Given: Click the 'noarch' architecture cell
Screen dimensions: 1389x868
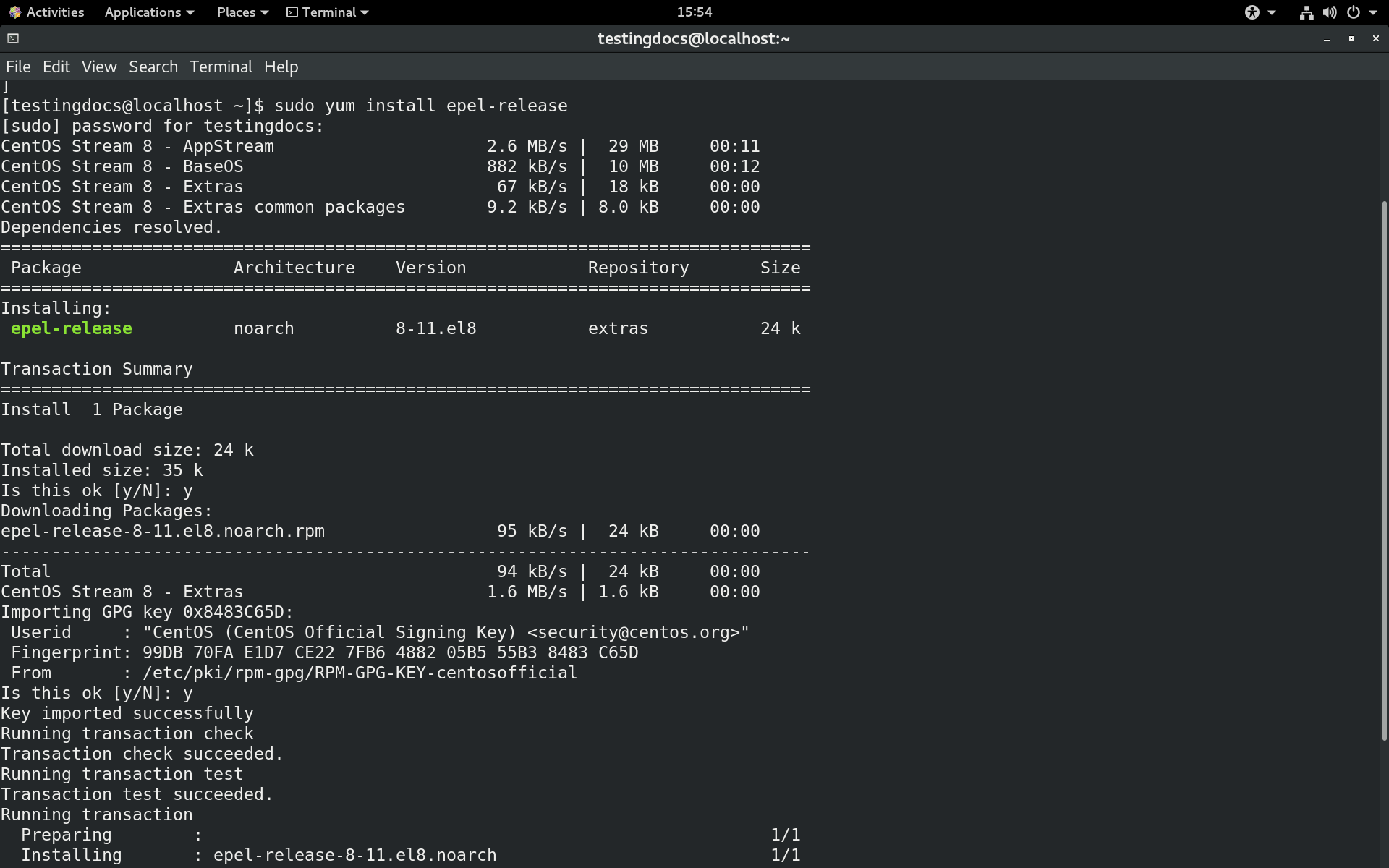Looking at the screenshot, I should pos(264,328).
